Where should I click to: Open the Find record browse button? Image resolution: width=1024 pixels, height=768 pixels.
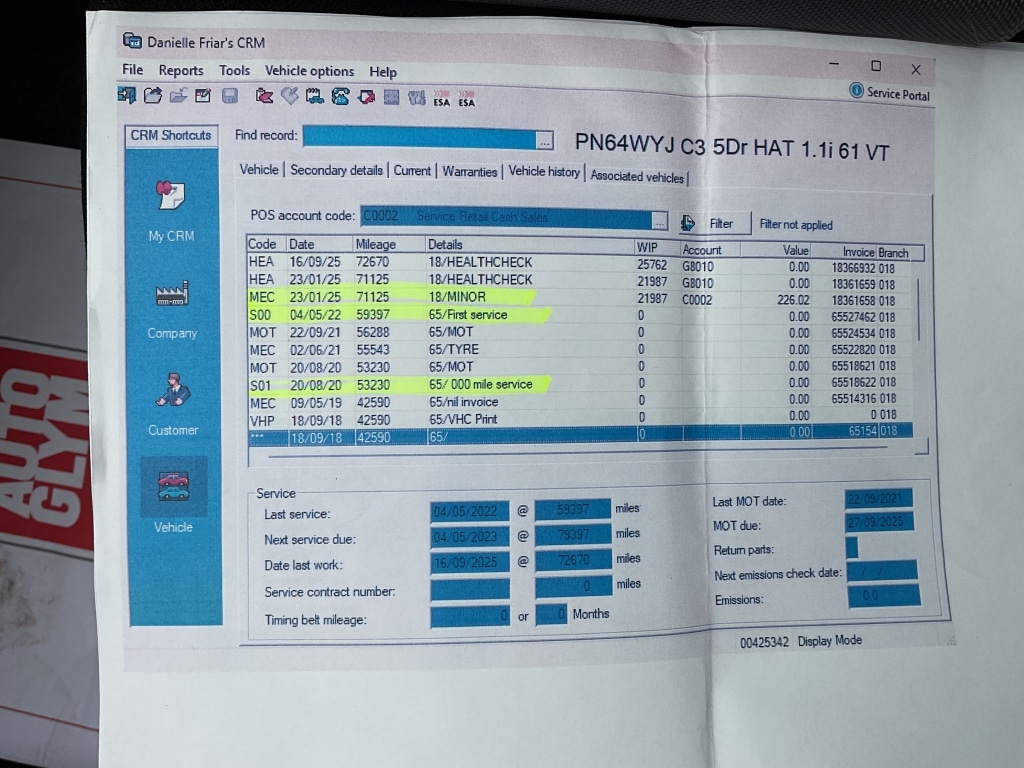(x=543, y=140)
